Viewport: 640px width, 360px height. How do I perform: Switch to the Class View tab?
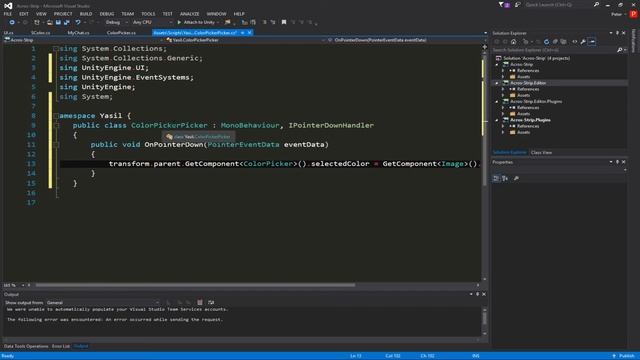click(x=542, y=153)
